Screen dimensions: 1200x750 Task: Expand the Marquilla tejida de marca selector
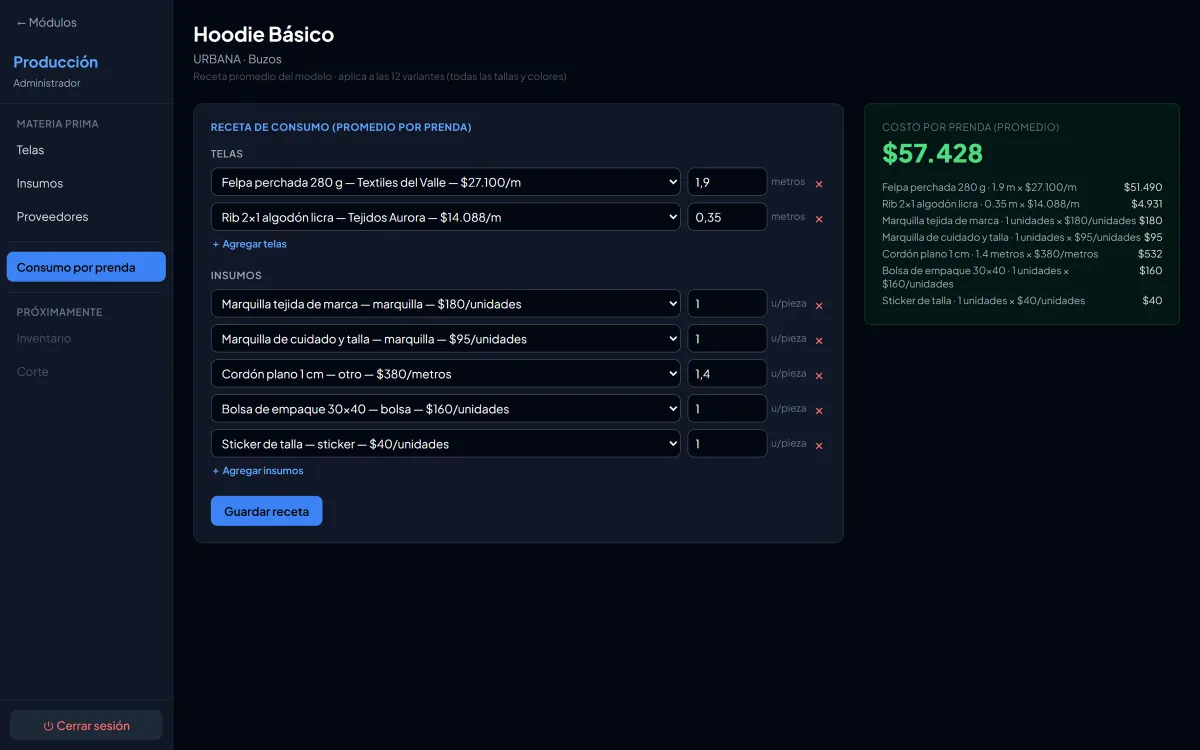click(x=446, y=304)
